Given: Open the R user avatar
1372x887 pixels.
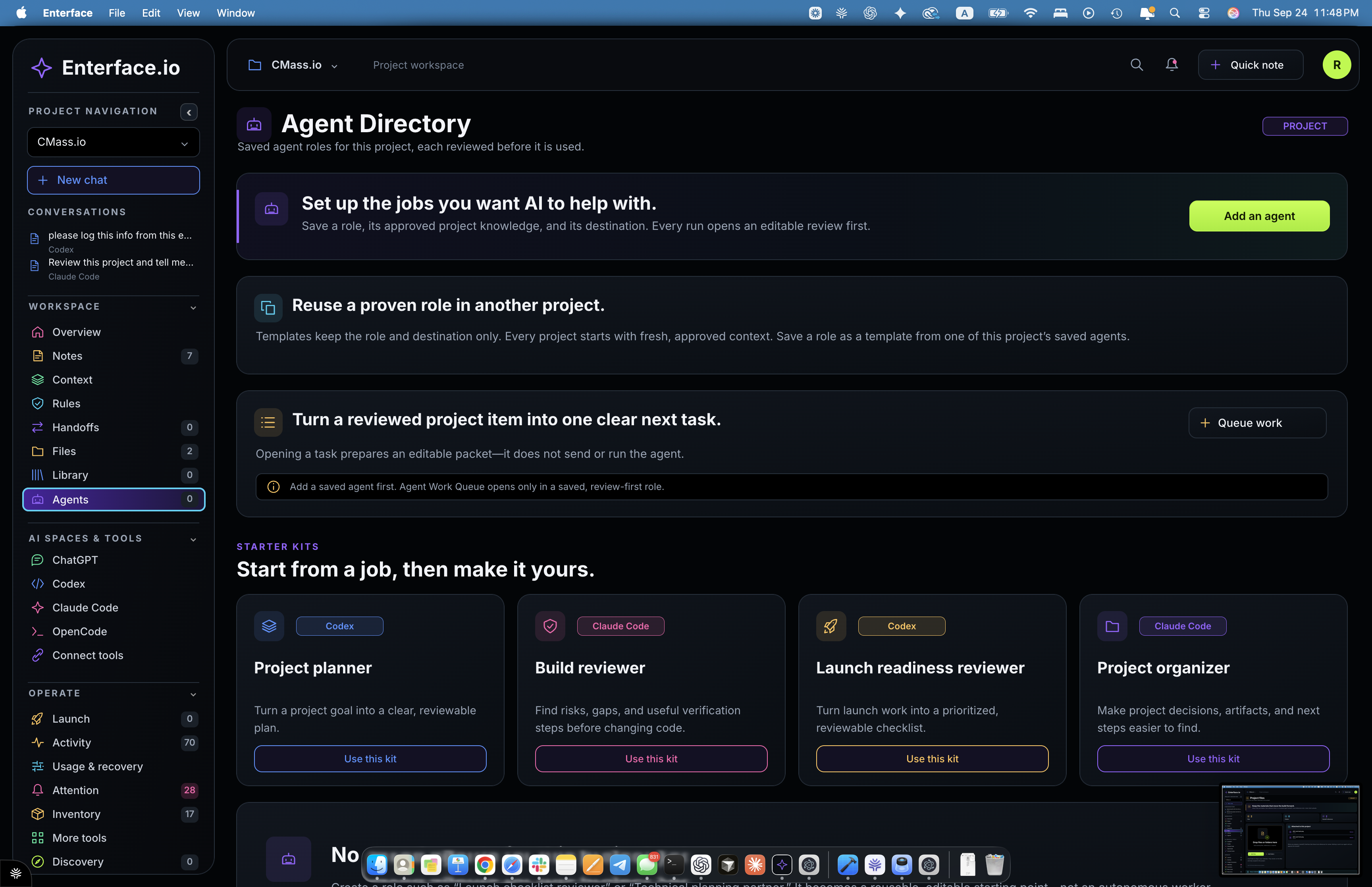Looking at the screenshot, I should [1336, 65].
